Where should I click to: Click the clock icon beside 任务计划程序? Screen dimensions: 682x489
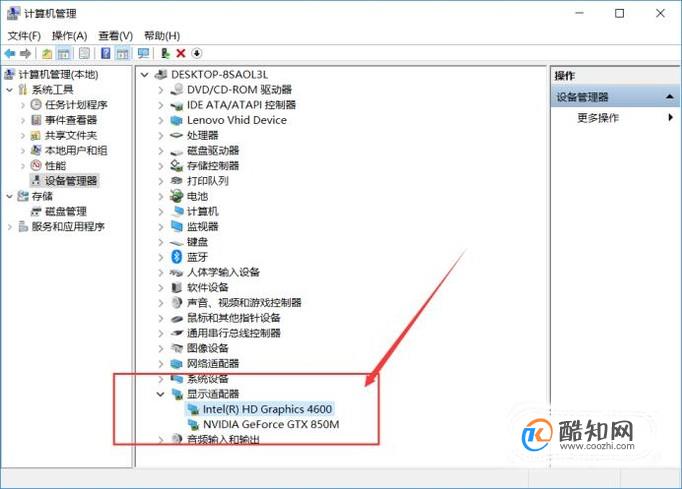(x=36, y=104)
